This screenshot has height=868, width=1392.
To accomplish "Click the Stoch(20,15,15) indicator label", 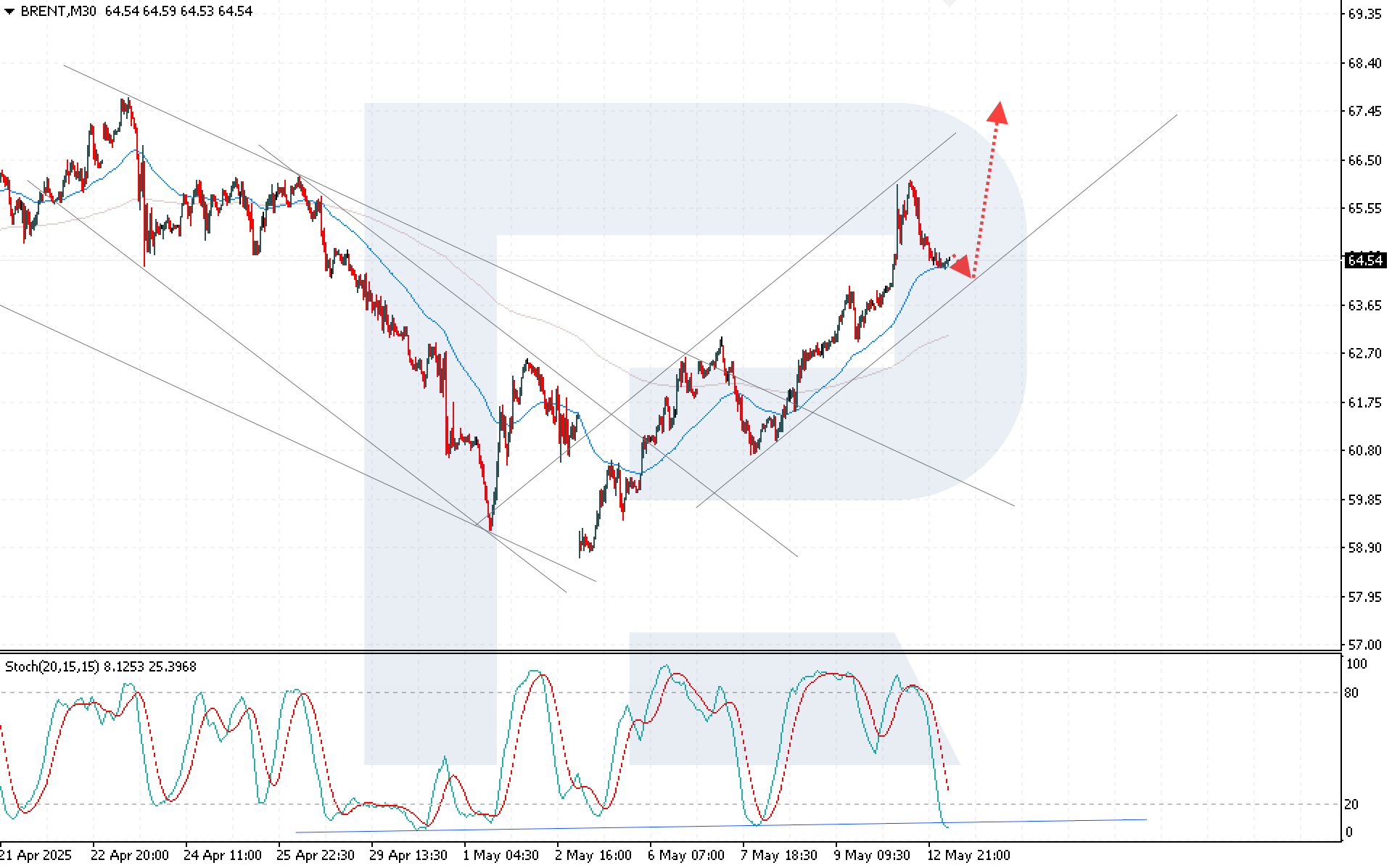I will tap(52, 666).
